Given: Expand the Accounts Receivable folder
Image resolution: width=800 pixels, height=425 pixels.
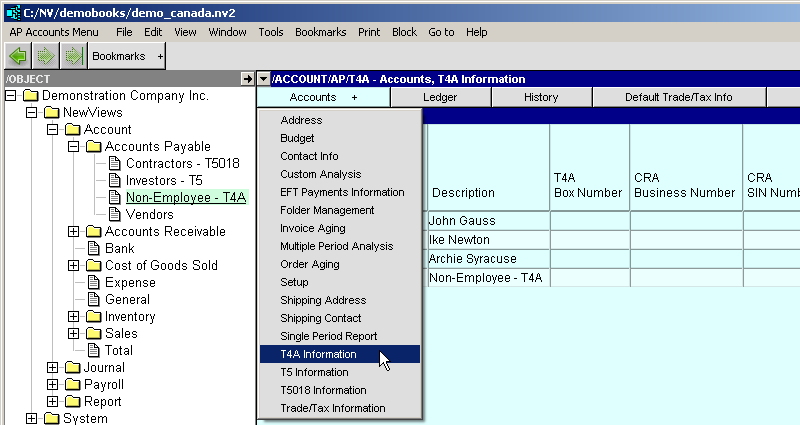Looking at the screenshot, I should [73, 232].
